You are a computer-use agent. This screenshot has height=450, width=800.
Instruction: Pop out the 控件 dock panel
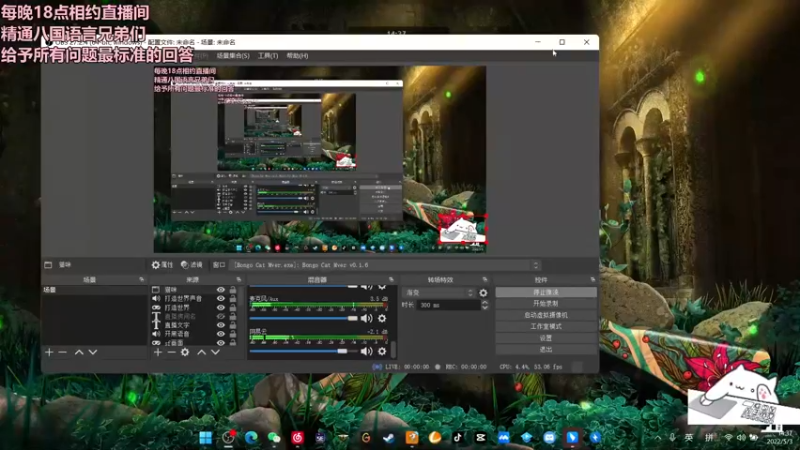click(592, 280)
